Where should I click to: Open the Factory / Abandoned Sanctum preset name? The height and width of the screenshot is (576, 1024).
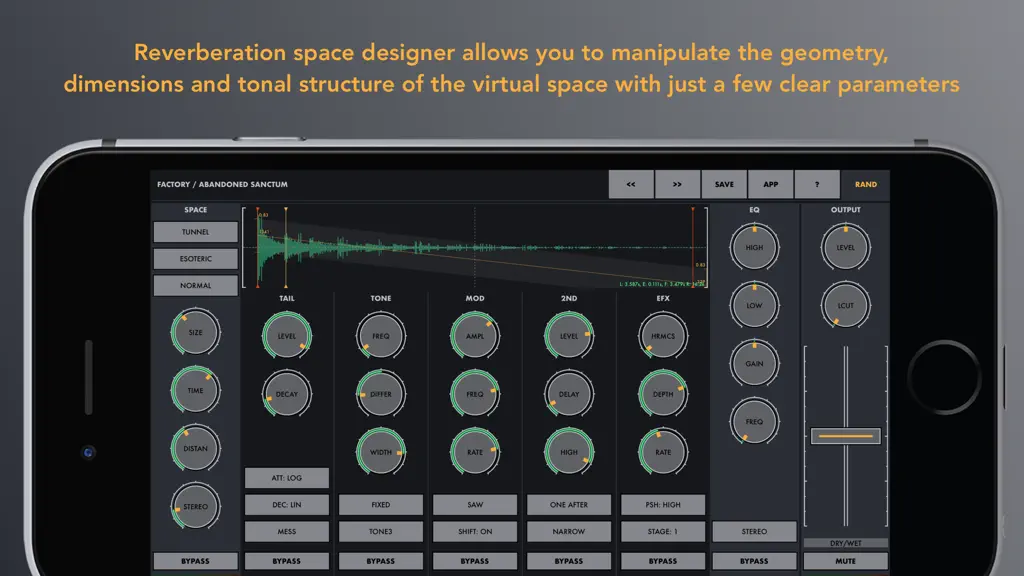coord(222,185)
